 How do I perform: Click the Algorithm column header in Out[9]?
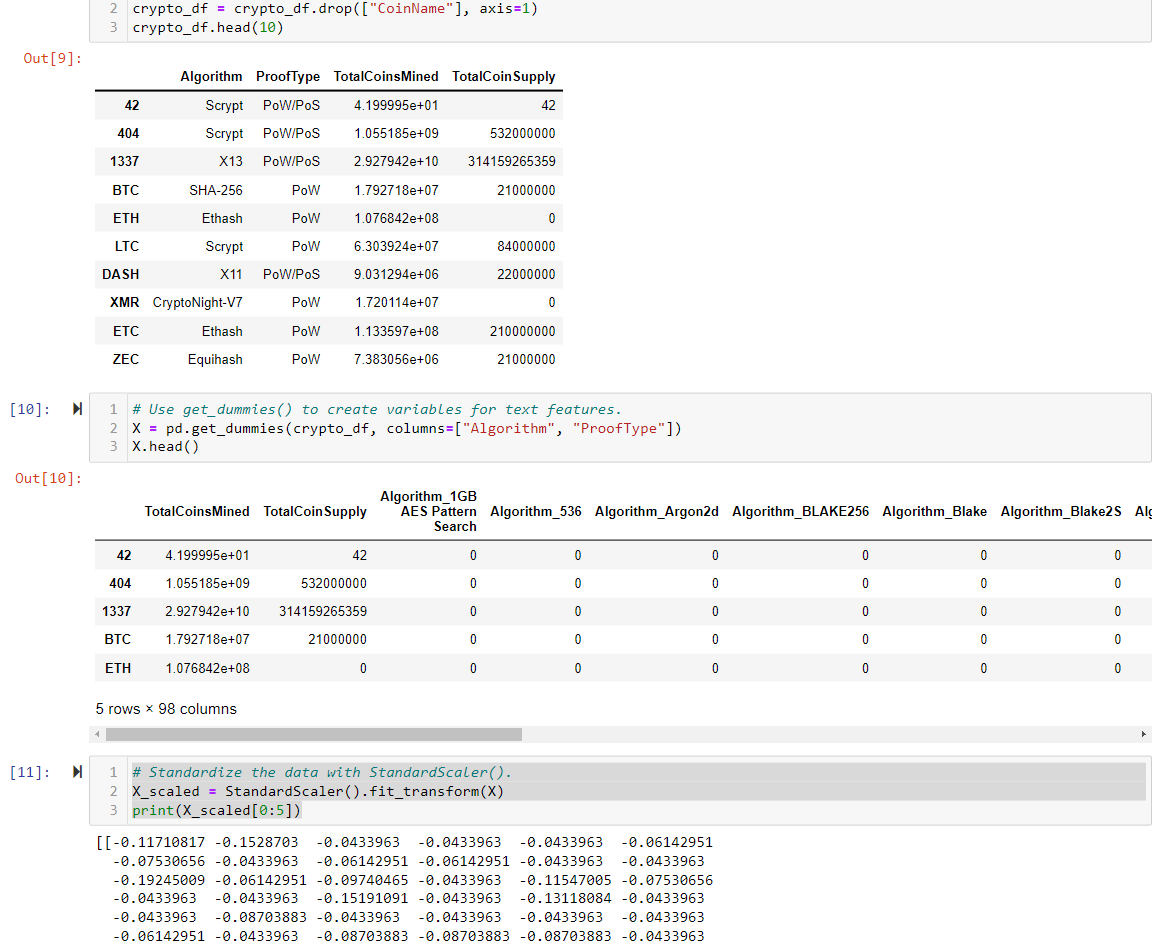click(211, 76)
